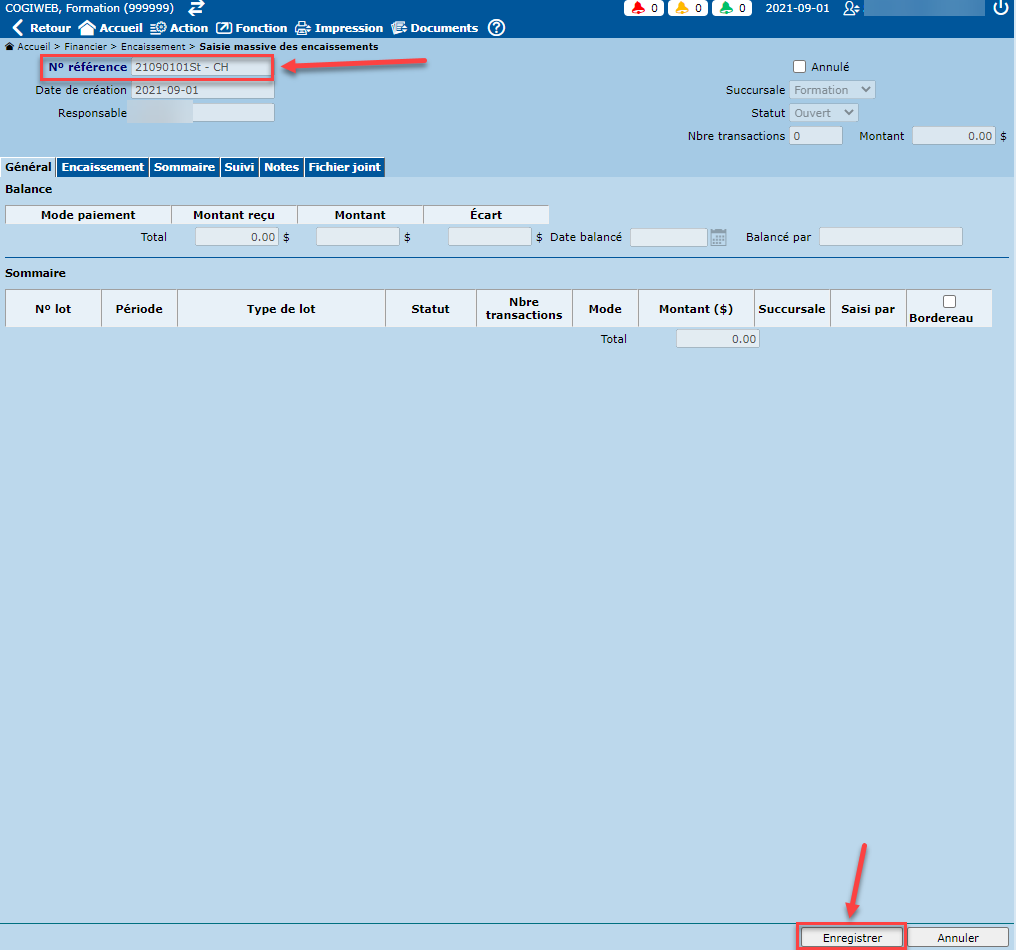Open the Impression menu
1016x950 pixels.
339,28
